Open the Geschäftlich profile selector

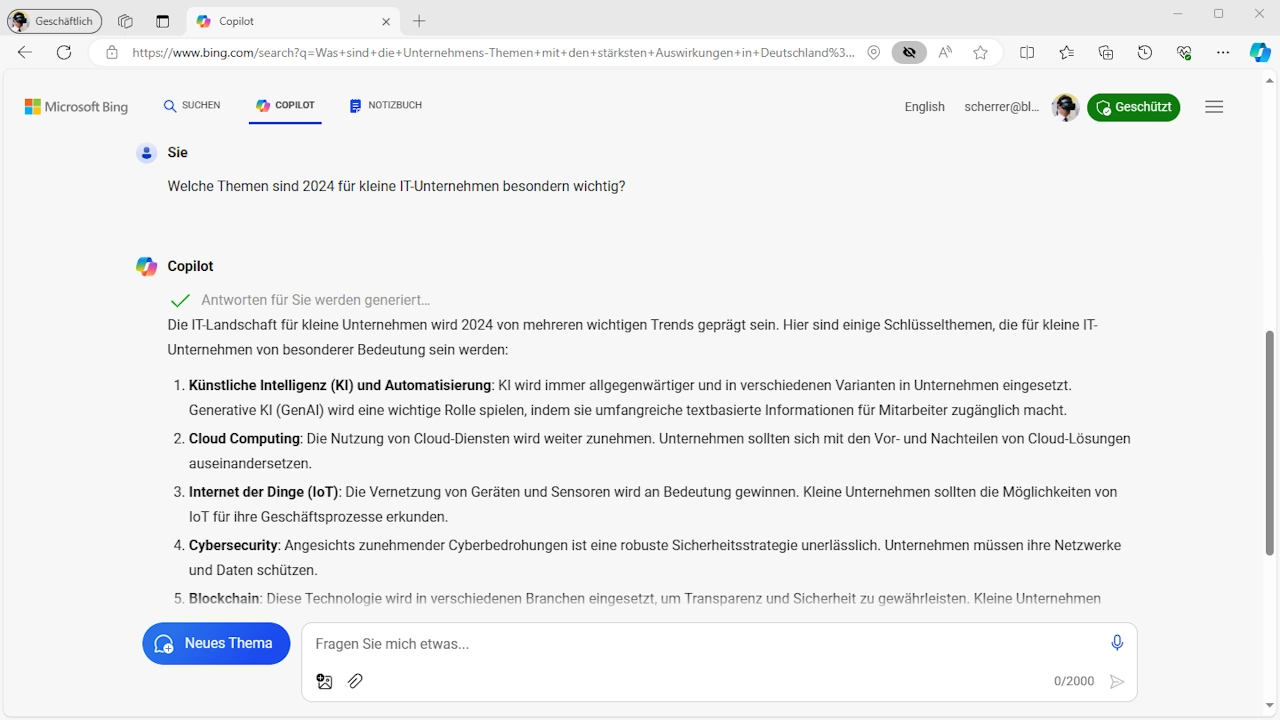pos(54,20)
